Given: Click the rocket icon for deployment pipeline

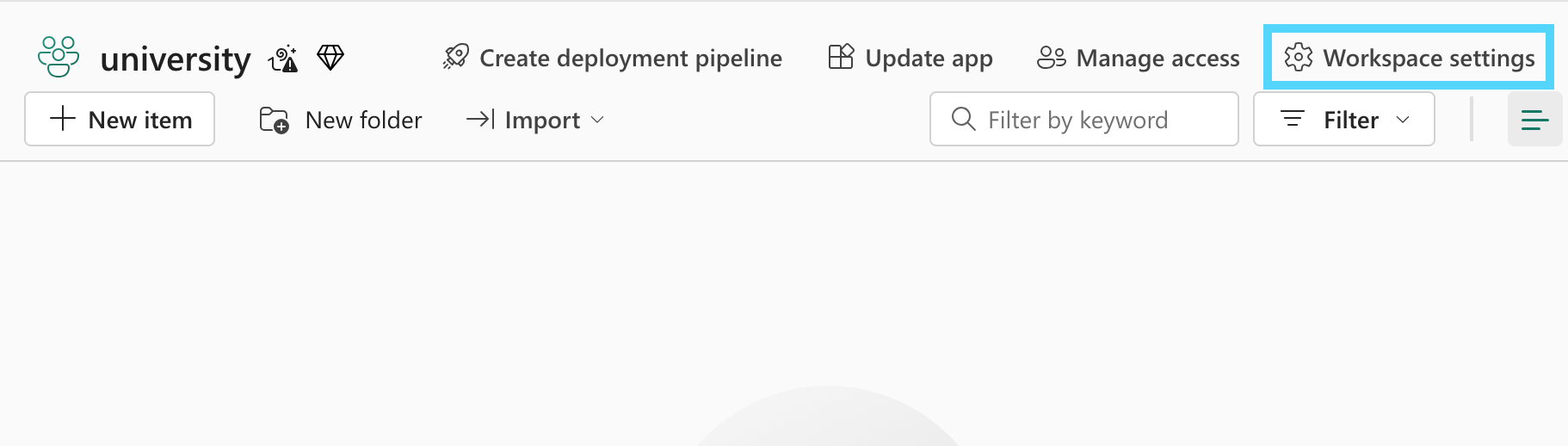Looking at the screenshot, I should tap(456, 58).
